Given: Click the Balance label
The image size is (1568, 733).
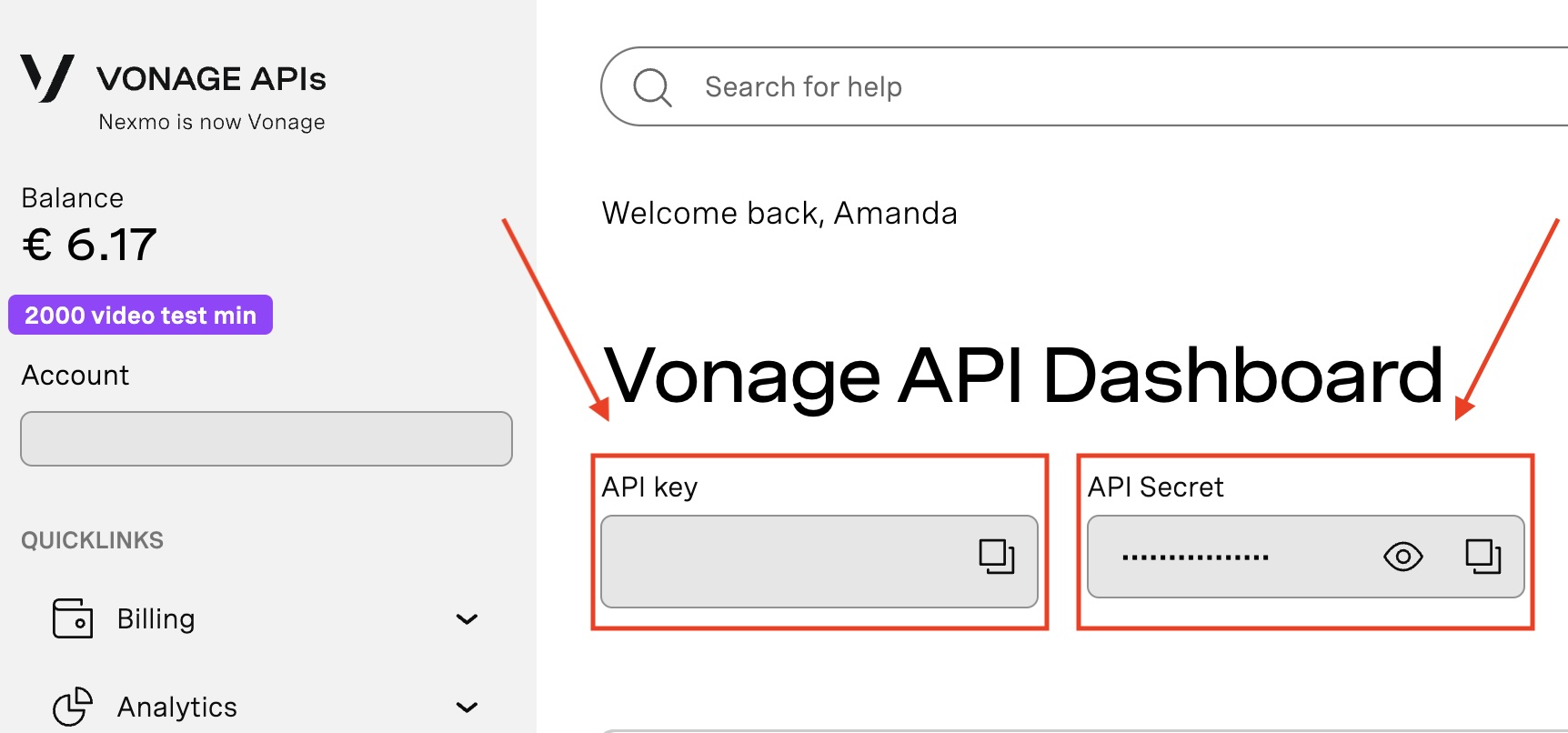Looking at the screenshot, I should (x=73, y=198).
